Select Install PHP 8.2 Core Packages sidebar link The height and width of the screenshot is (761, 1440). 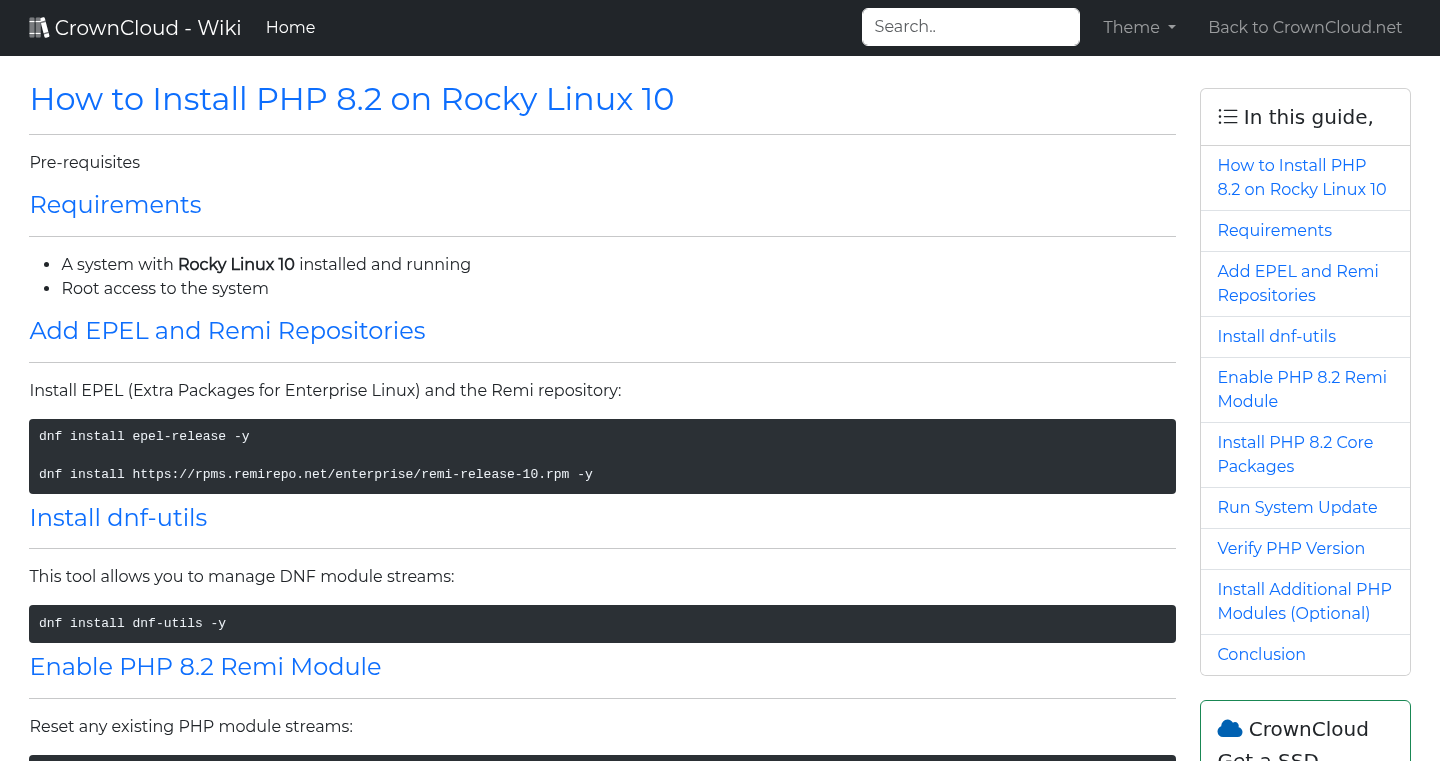click(1294, 454)
